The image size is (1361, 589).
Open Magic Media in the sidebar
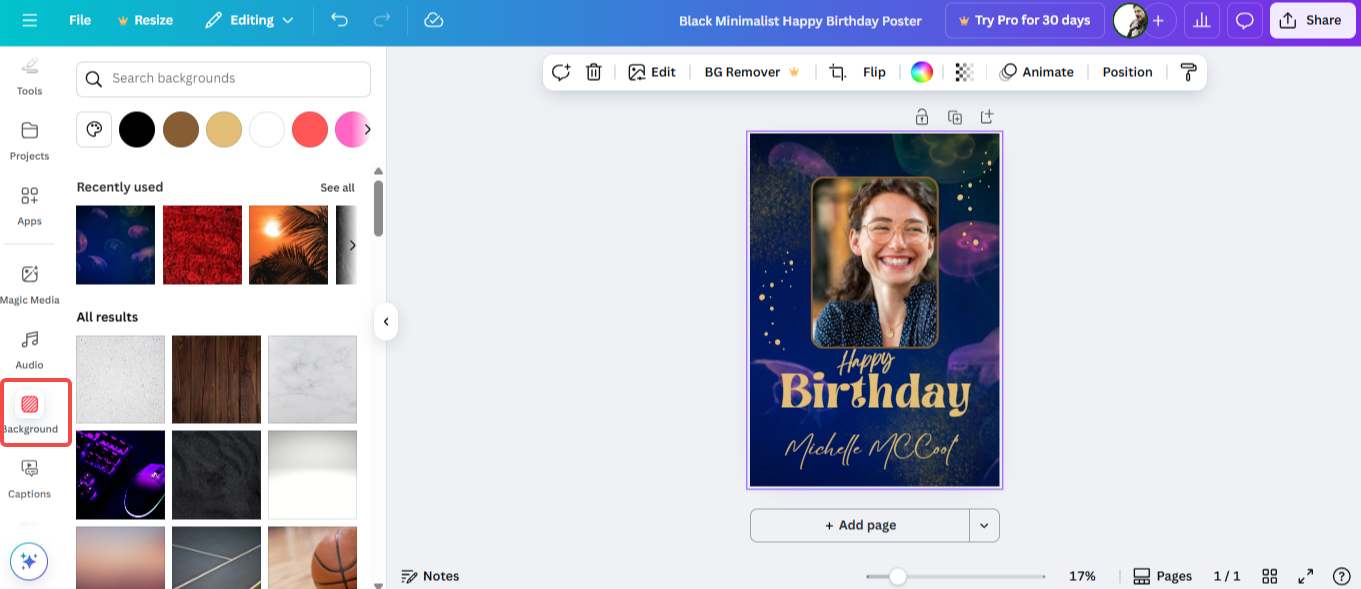click(29, 285)
